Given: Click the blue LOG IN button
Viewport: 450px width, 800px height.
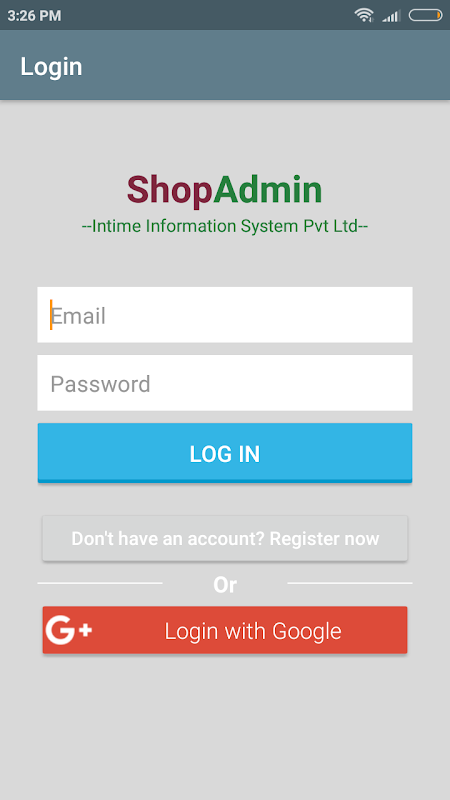Looking at the screenshot, I should pos(225,453).
